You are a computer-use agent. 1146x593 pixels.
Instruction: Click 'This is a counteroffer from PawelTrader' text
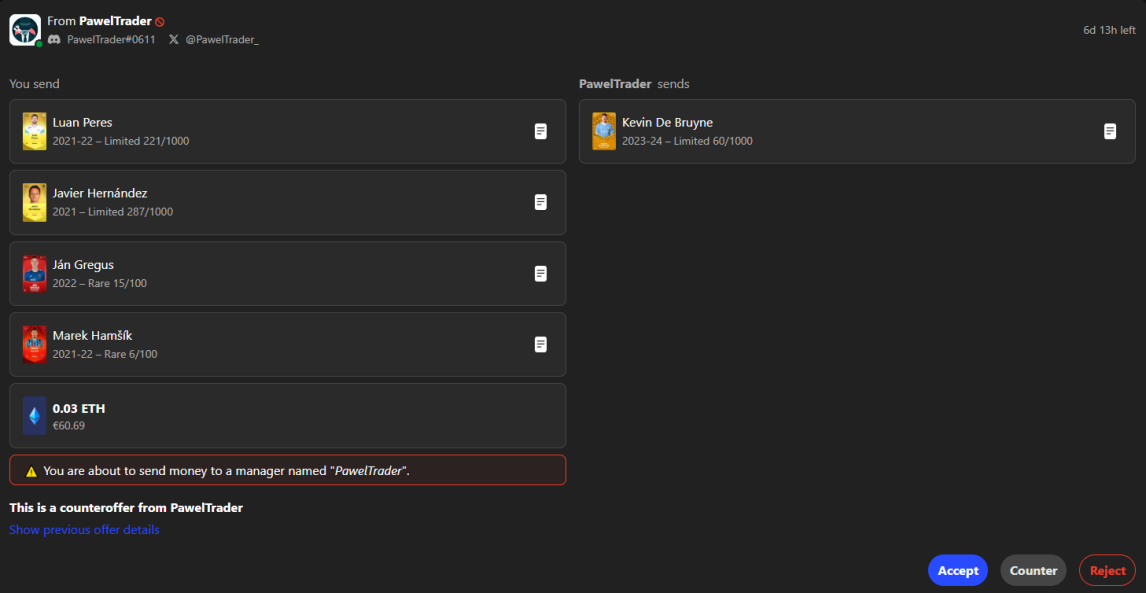(x=126, y=507)
